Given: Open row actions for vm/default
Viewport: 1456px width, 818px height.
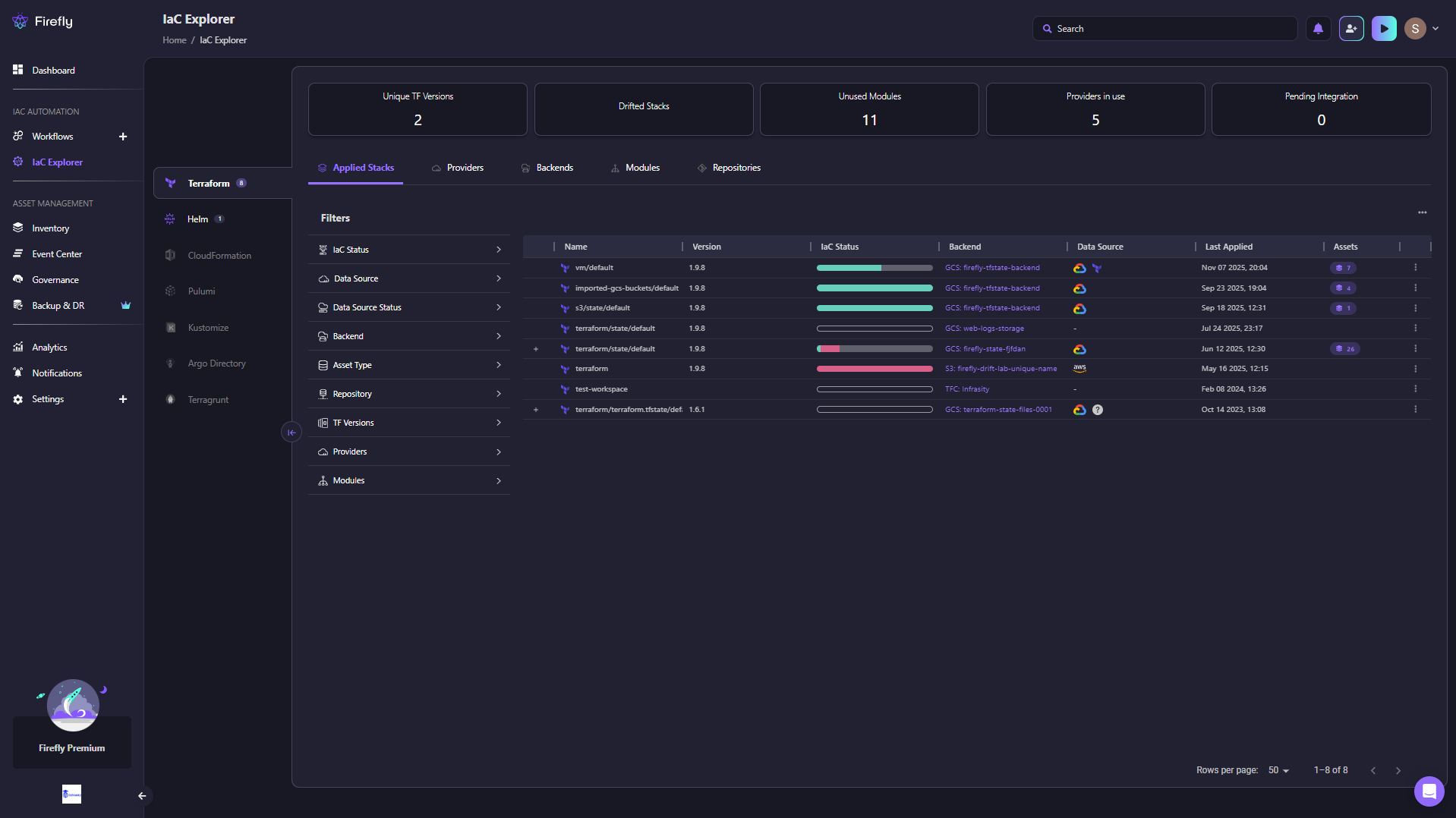Looking at the screenshot, I should pos(1415,268).
